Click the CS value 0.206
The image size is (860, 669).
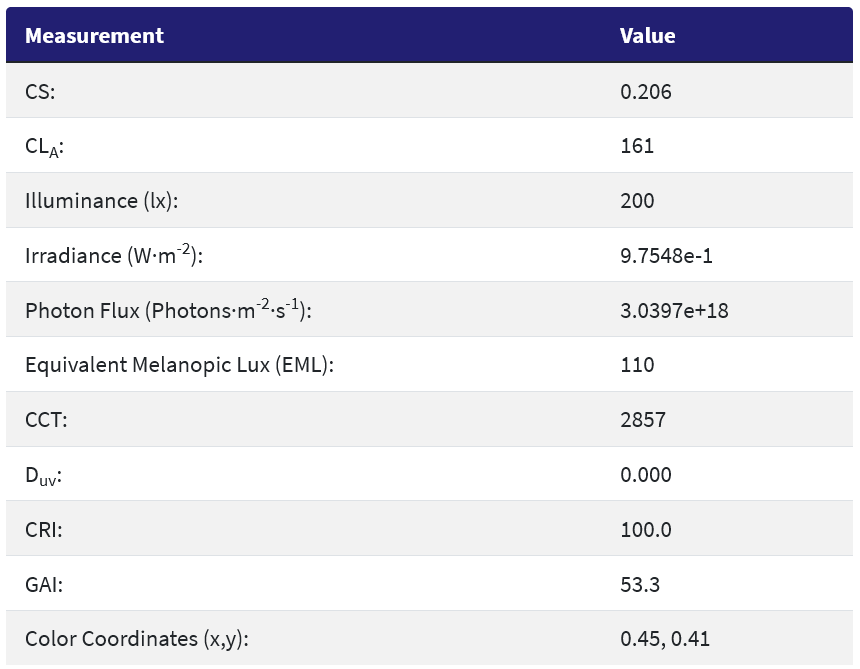pos(645,92)
